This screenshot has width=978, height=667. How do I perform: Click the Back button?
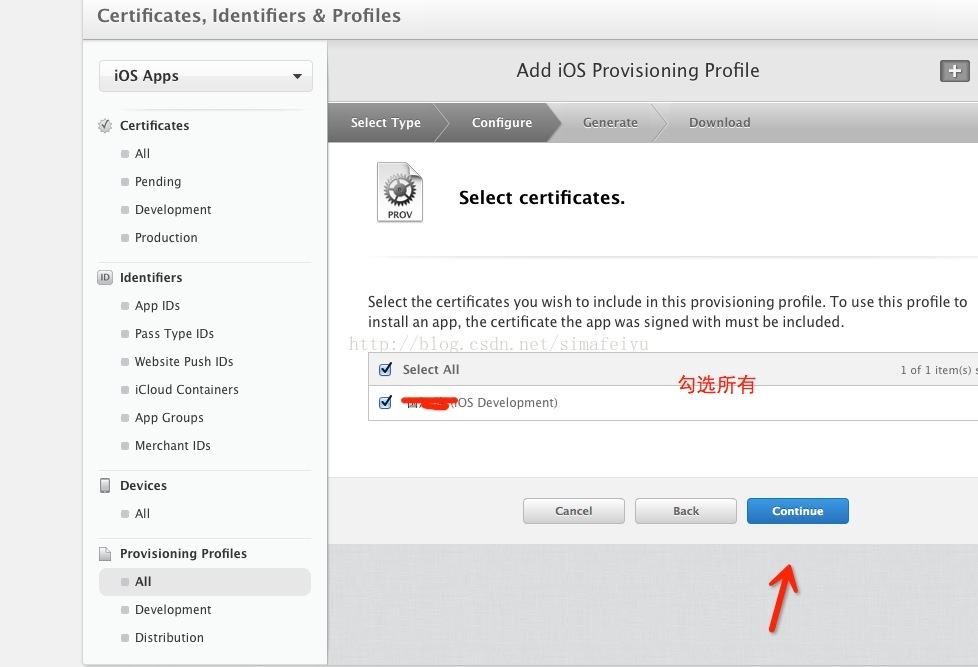point(686,511)
